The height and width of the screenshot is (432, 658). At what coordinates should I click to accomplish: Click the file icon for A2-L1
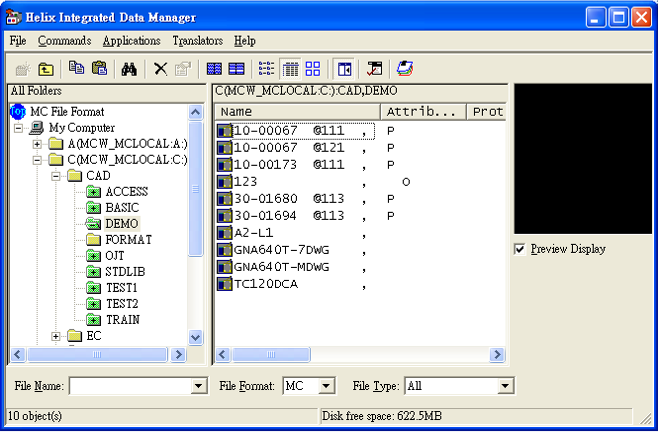tap(225, 233)
